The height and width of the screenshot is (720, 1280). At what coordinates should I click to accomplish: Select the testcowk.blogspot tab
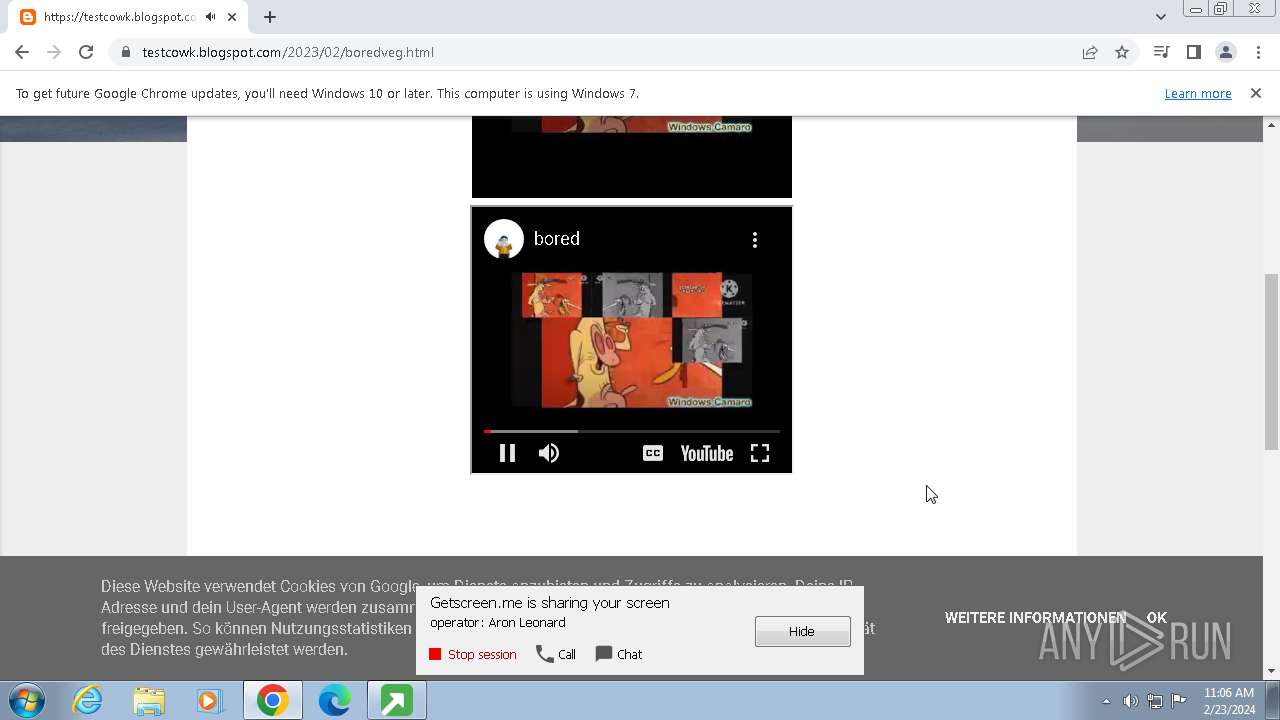[119, 17]
